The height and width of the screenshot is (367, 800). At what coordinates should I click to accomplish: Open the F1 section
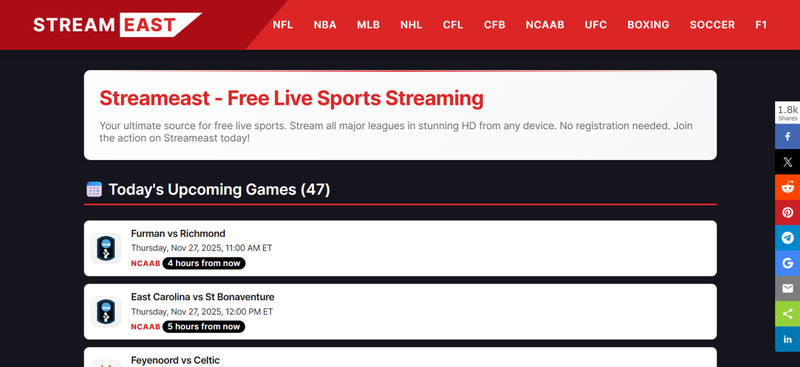[x=761, y=25]
